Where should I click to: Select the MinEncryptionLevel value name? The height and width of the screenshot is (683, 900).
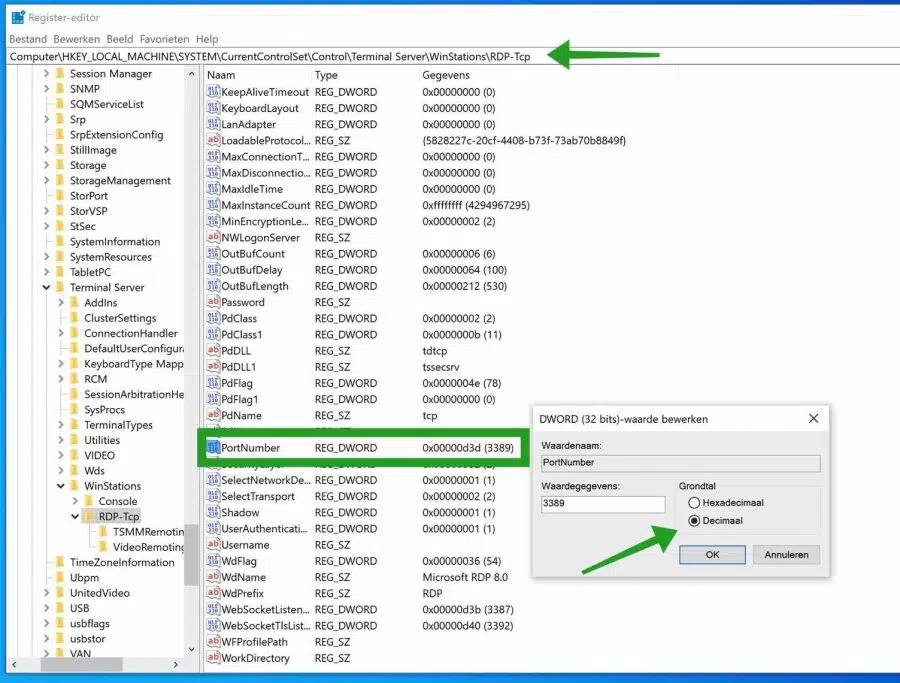pyautogui.click(x=265, y=221)
